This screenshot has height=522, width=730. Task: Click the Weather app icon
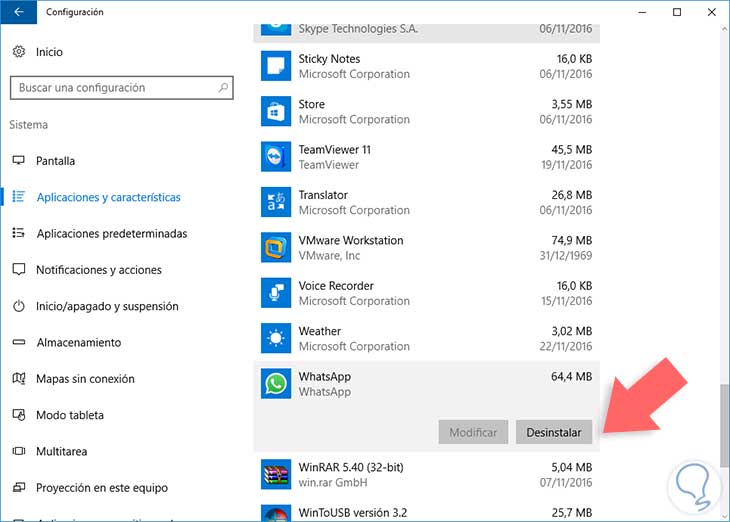point(276,338)
